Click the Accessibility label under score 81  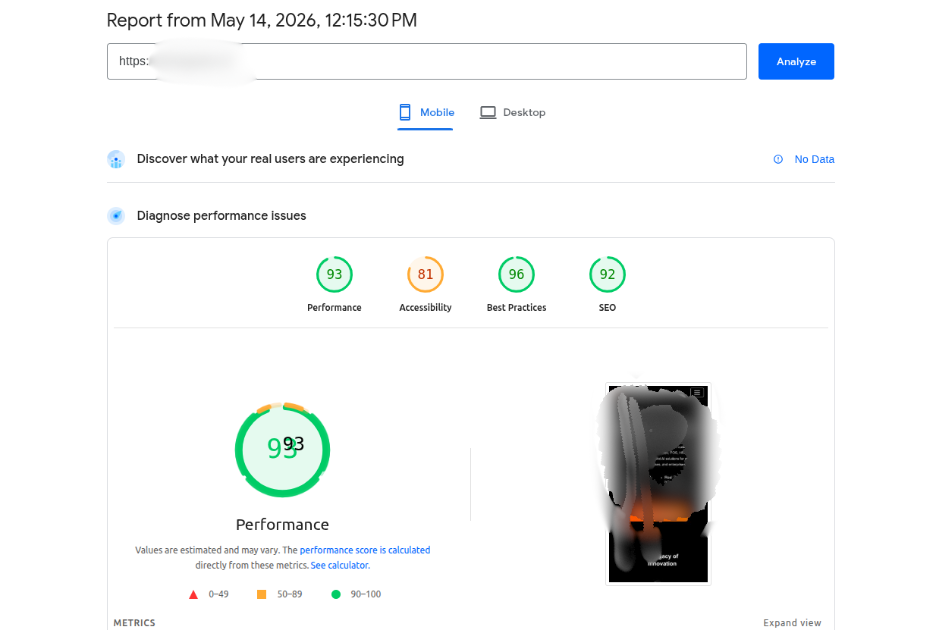pyautogui.click(x=425, y=308)
